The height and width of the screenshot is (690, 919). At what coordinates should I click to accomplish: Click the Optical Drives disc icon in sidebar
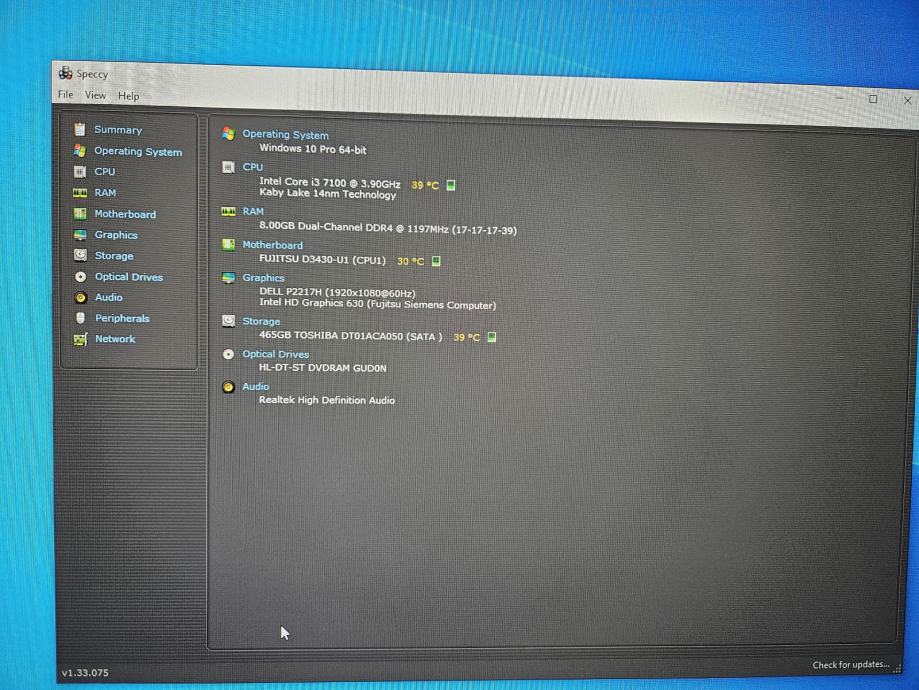point(80,276)
